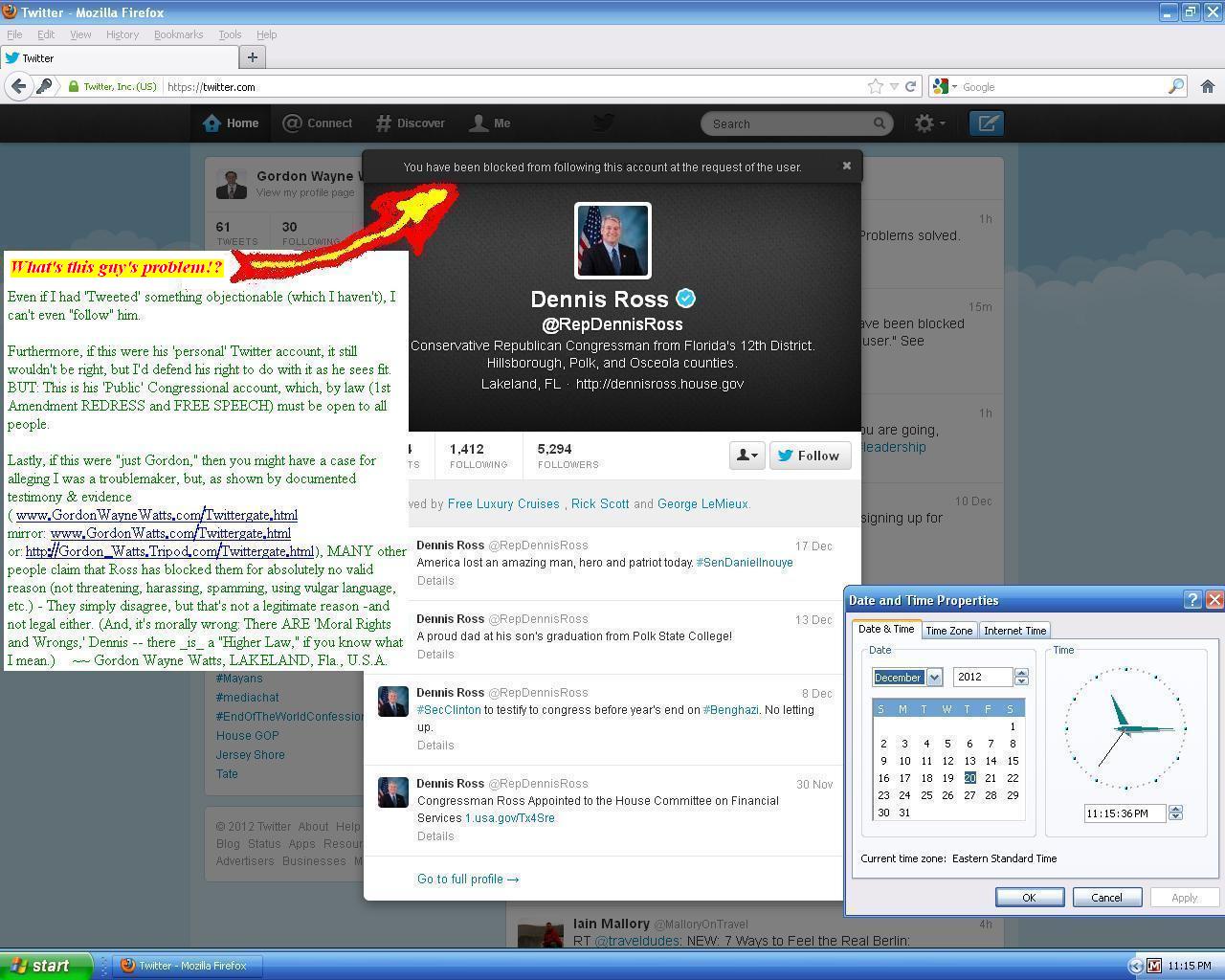Select December 31 in calendar

coord(904,813)
